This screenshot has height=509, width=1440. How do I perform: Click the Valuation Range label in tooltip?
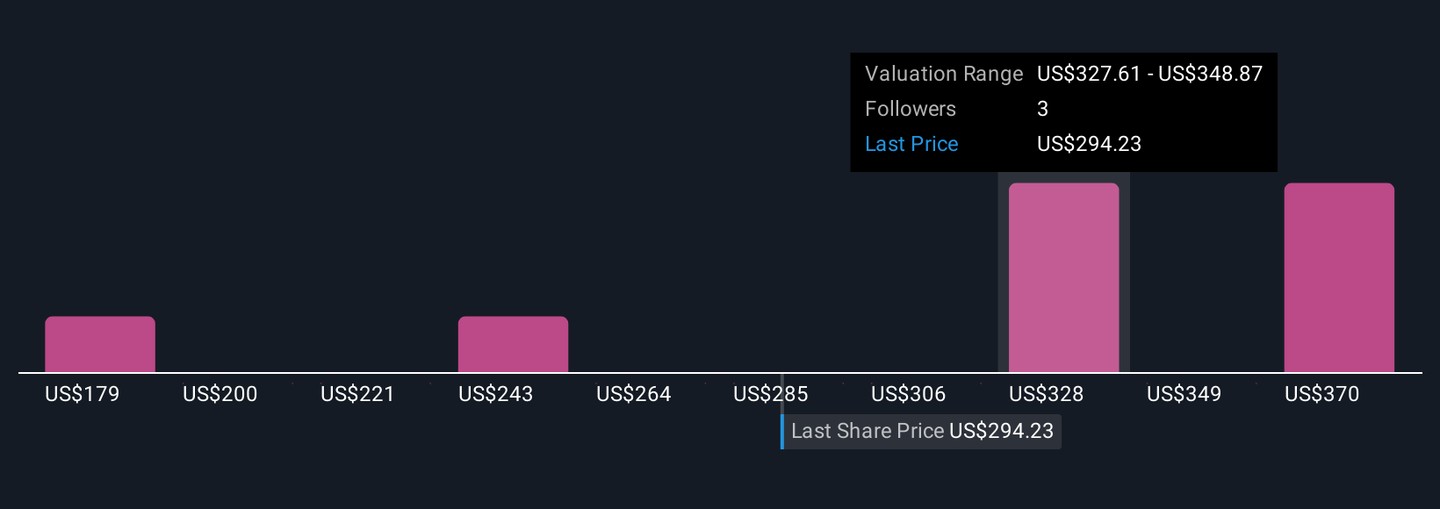(943, 74)
